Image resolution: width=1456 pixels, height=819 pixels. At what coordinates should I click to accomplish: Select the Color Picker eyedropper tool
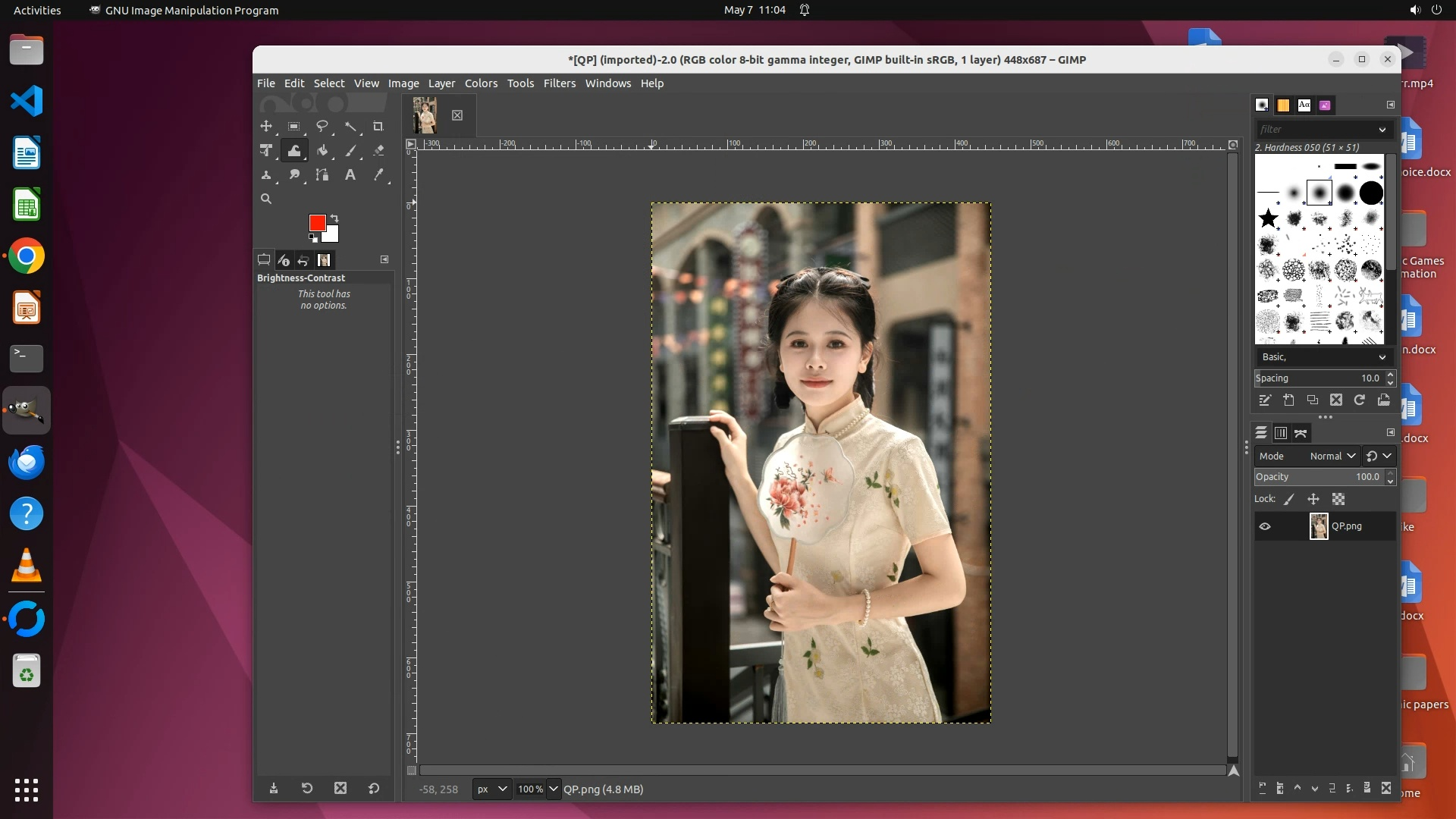[x=378, y=175]
